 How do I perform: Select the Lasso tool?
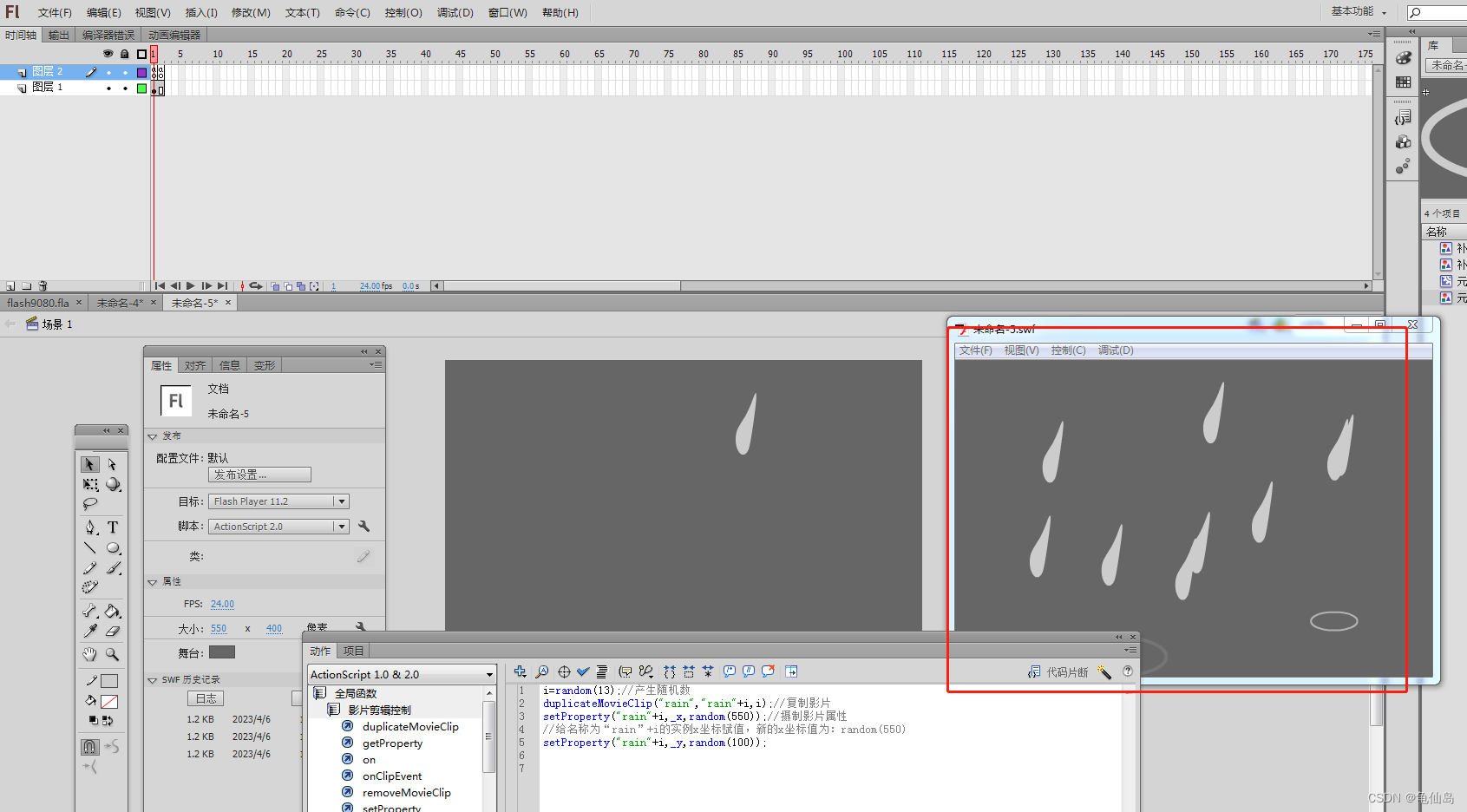90,504
